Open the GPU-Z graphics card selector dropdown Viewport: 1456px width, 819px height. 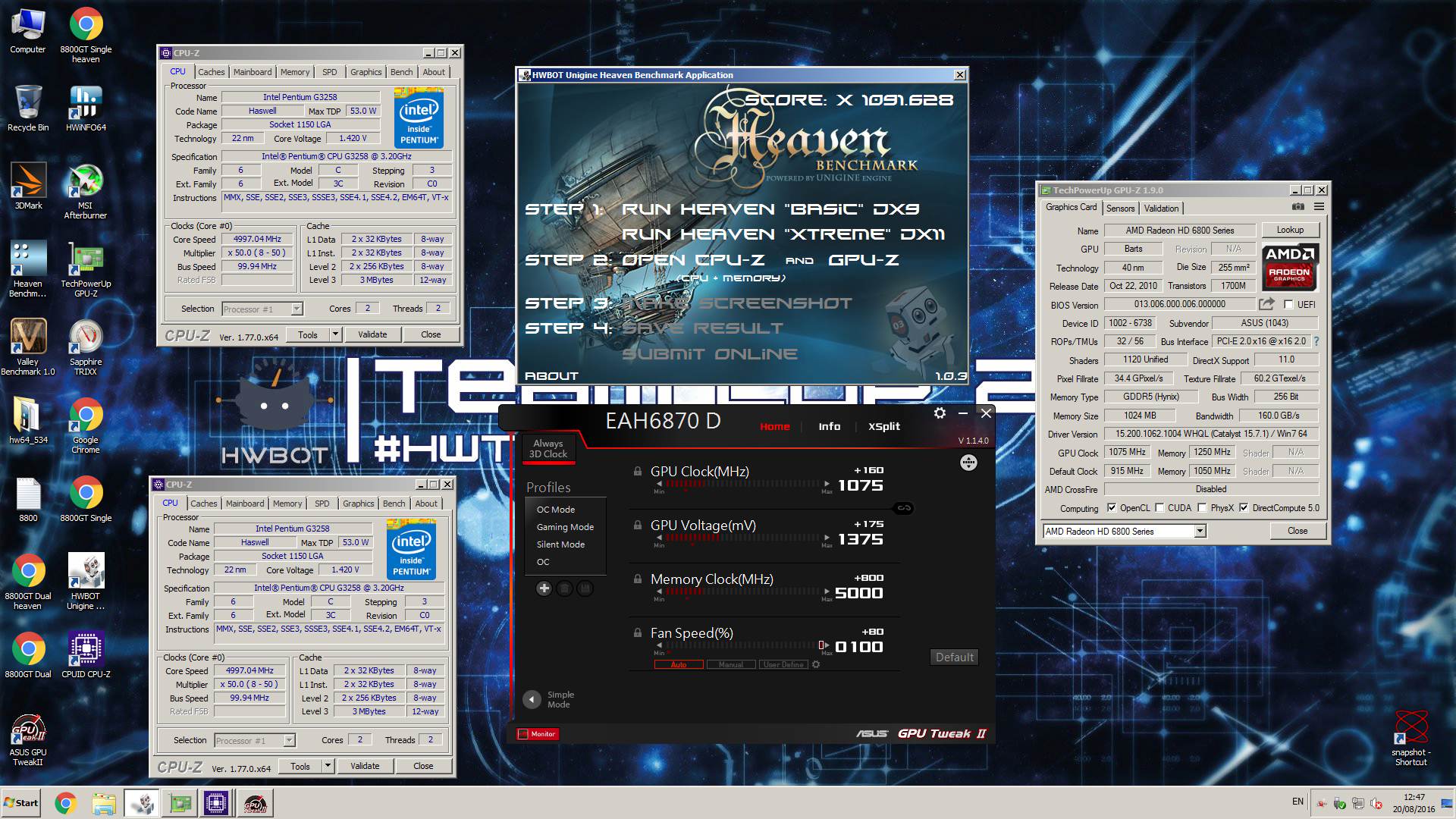pos(1200,531)
